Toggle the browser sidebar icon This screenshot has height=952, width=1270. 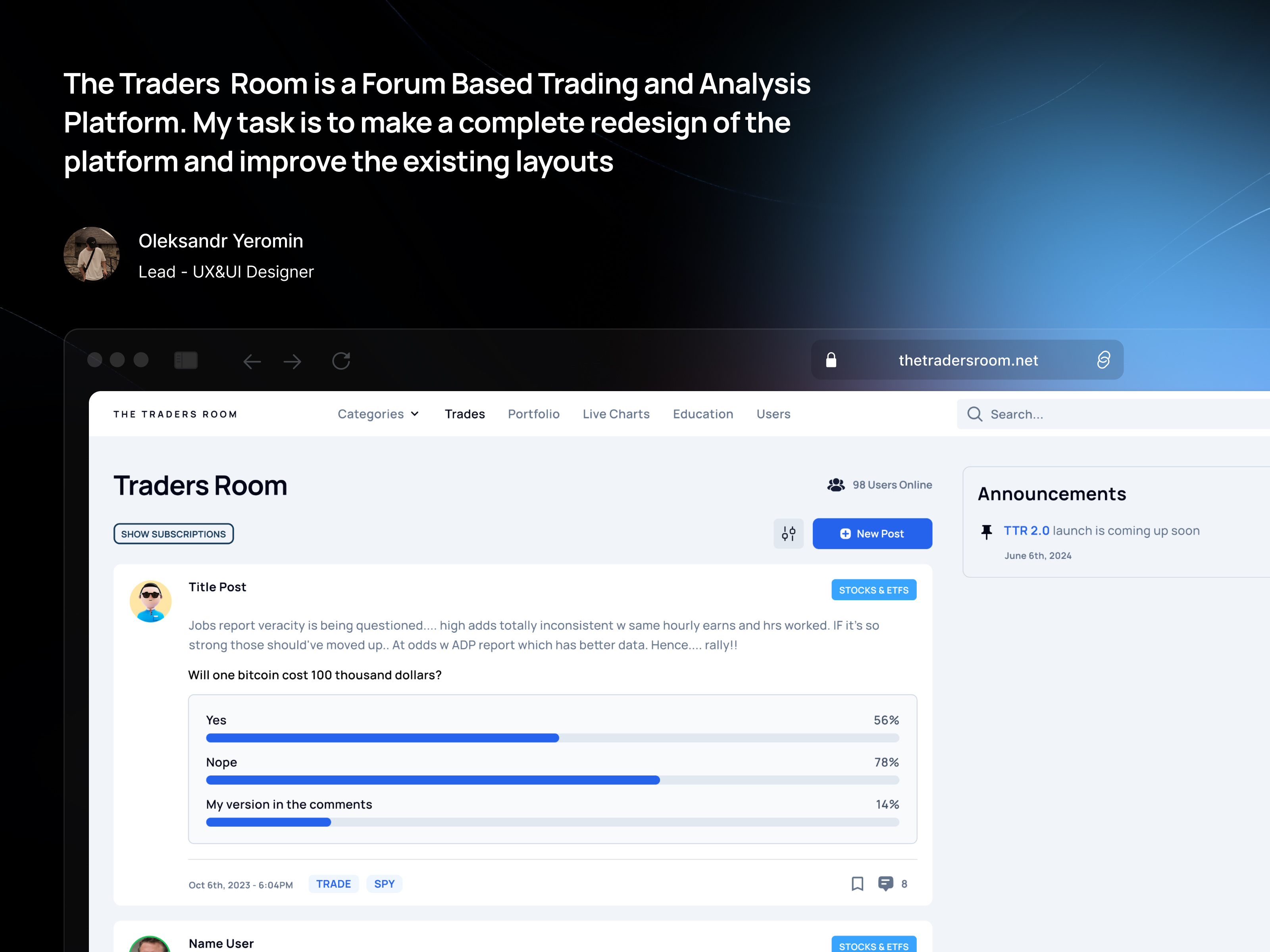186,360
